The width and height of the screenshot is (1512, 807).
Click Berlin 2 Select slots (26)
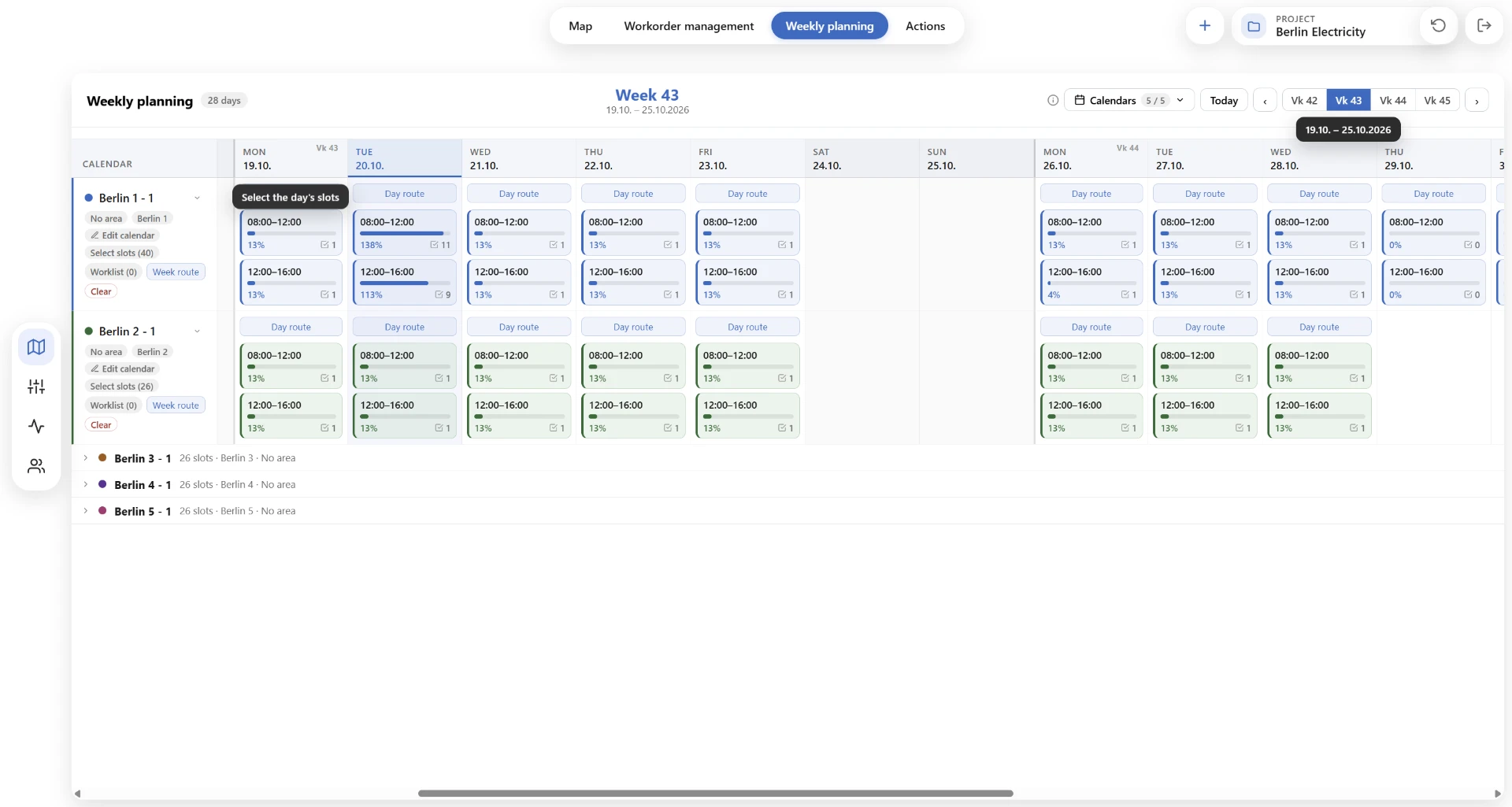122,387
